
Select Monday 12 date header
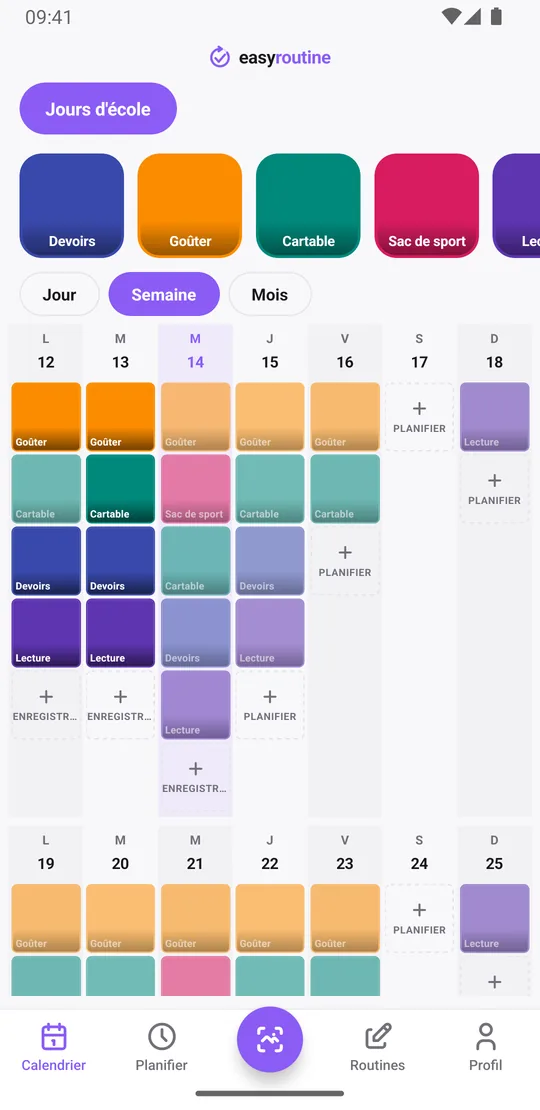tap(46, 352)
